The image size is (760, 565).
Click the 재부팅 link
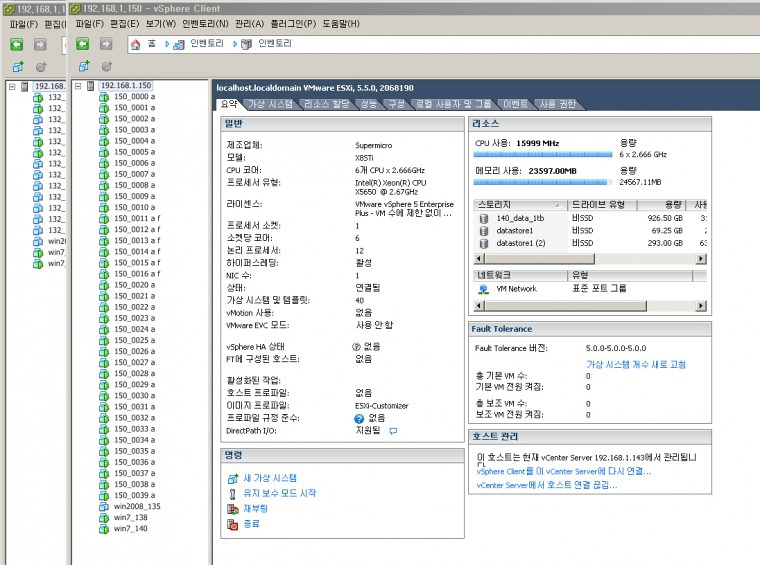pos(255,509)
